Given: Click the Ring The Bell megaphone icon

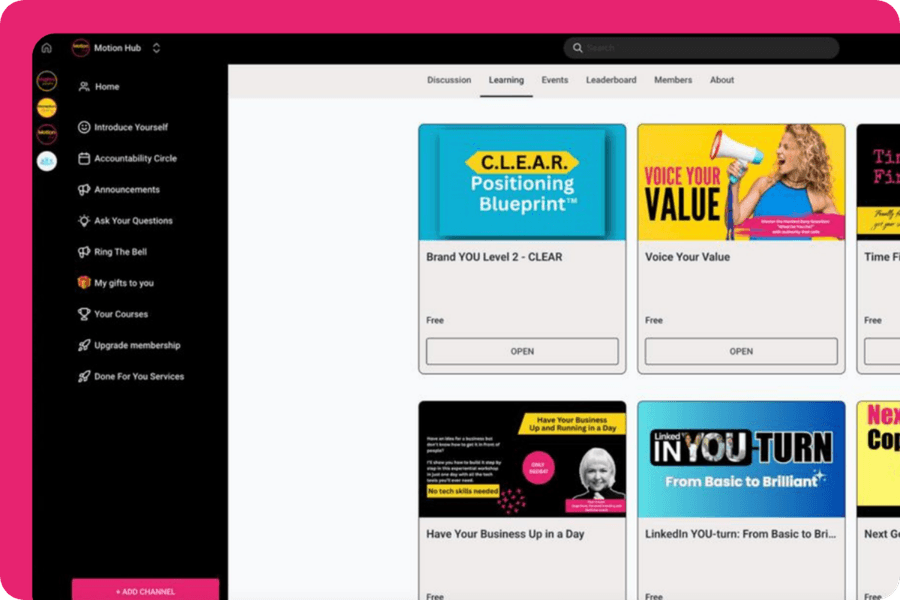Looking at the screenshot, I should pyautogui.click(x=84, y=251).
